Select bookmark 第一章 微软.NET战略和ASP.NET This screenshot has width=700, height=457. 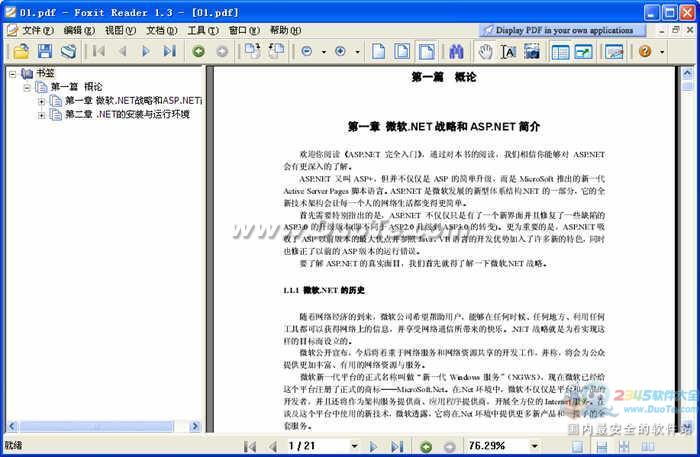pyautogui.click(x=133, y=100)
